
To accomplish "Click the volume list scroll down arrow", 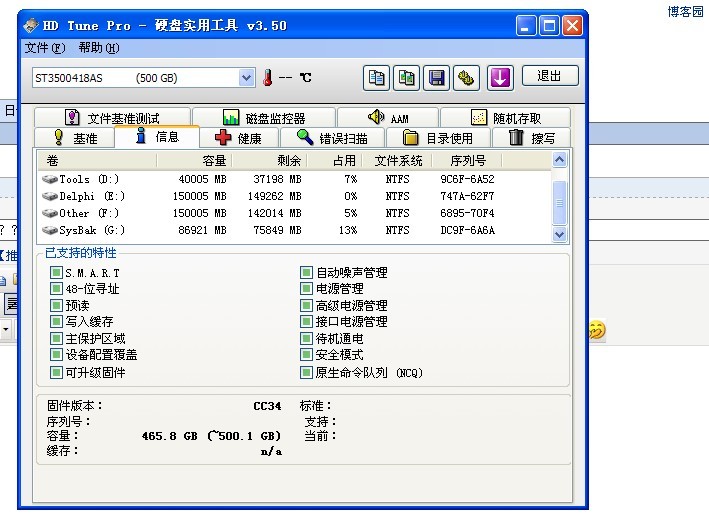I will tap(559, 235).
